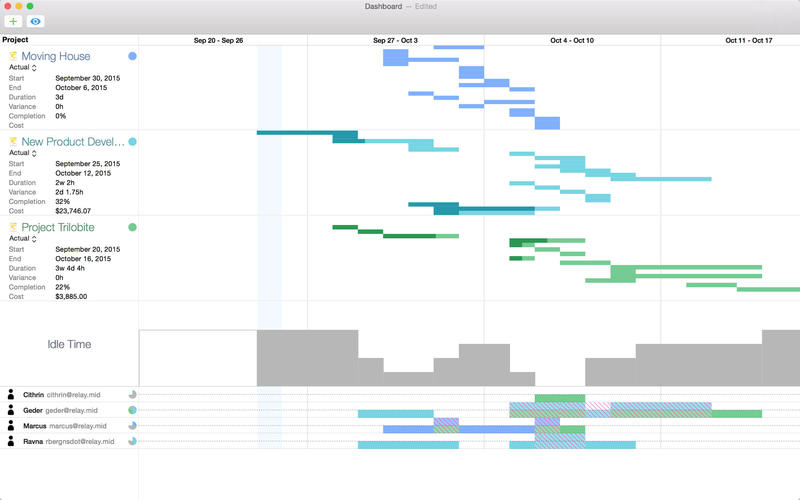Viewport: 800px width, 500px height.
Task: Click Marcus's workload pie chart icon
Action: 132,426
